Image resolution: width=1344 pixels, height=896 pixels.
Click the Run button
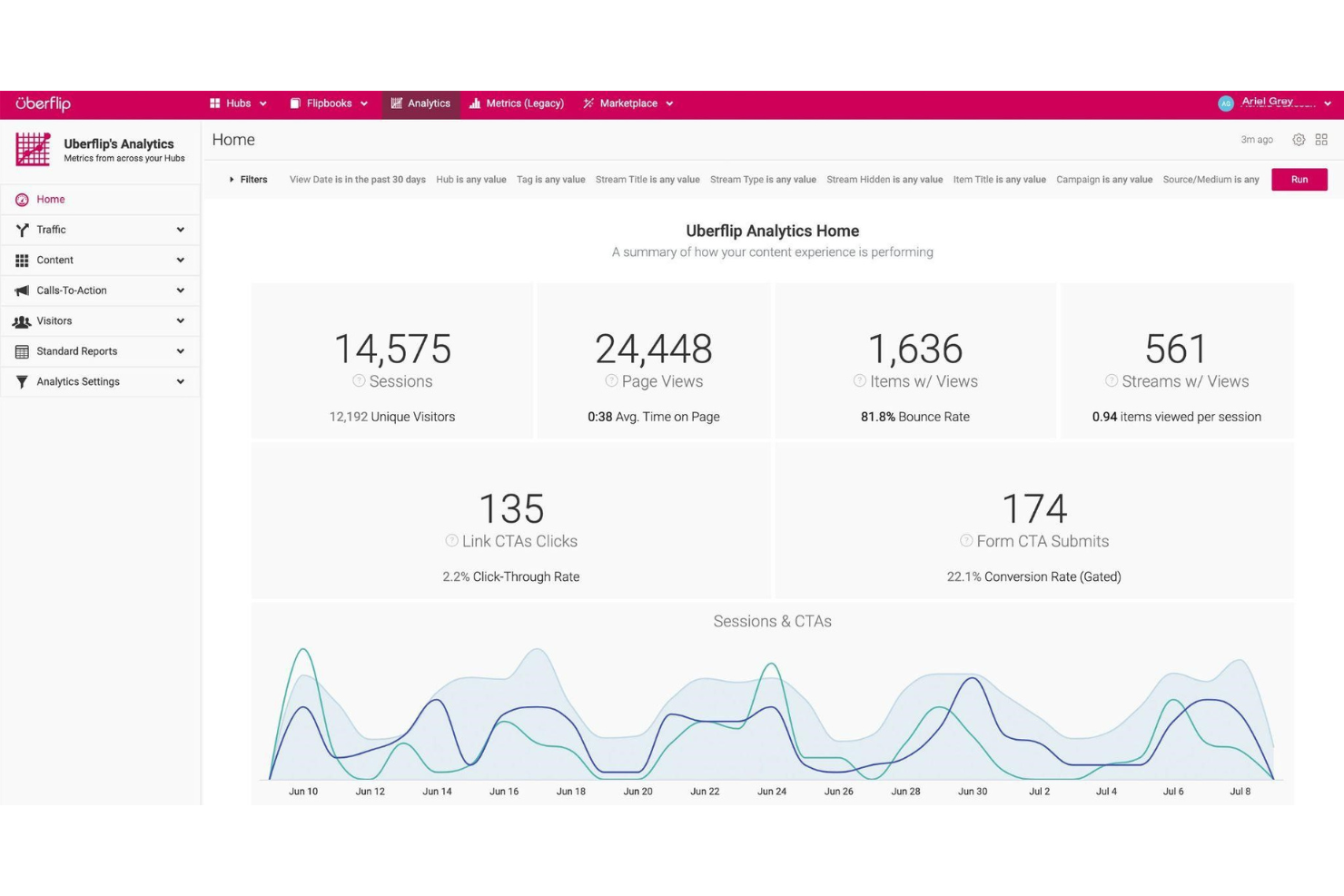[1300, 180]
